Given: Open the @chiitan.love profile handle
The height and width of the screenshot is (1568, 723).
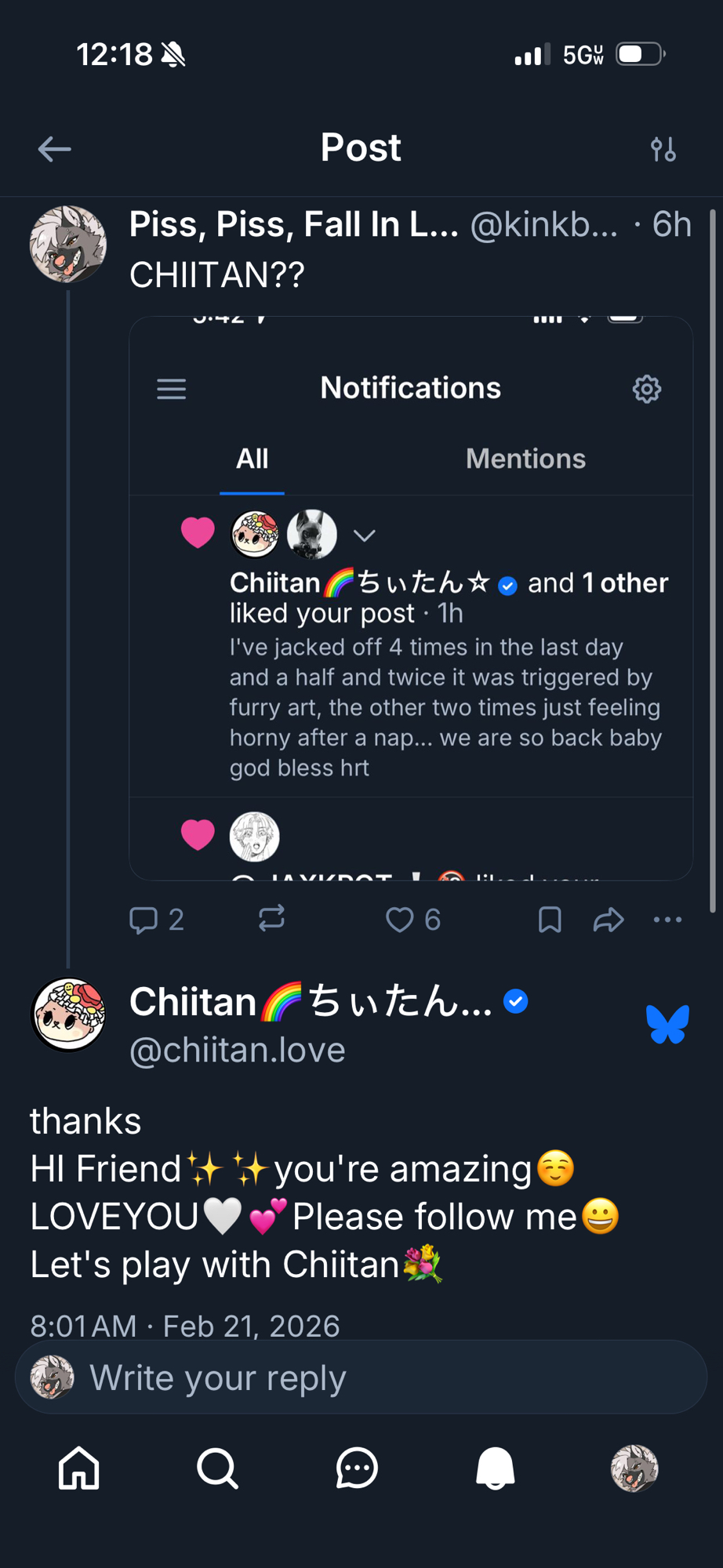Looking at the screenshot, I should (238, 1050).
